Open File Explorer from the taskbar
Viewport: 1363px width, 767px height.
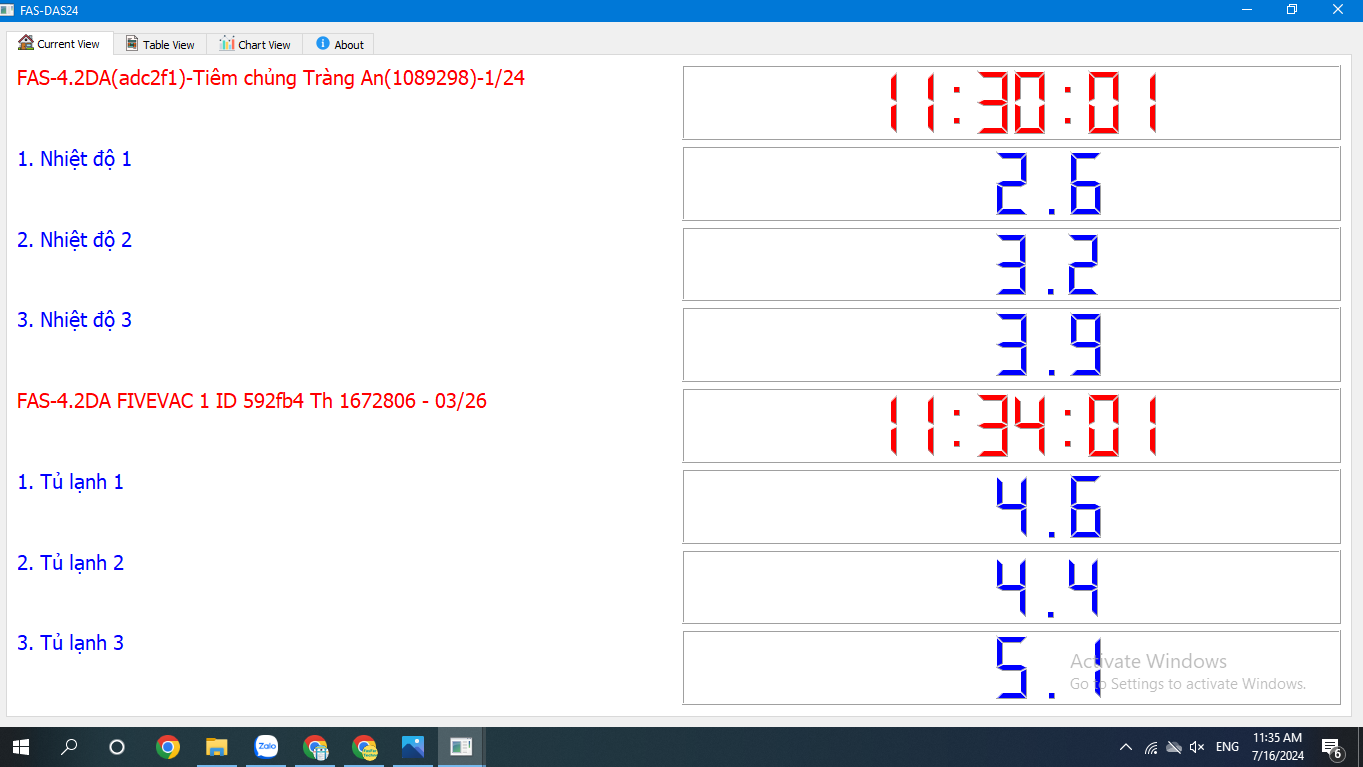pos(216,747)
